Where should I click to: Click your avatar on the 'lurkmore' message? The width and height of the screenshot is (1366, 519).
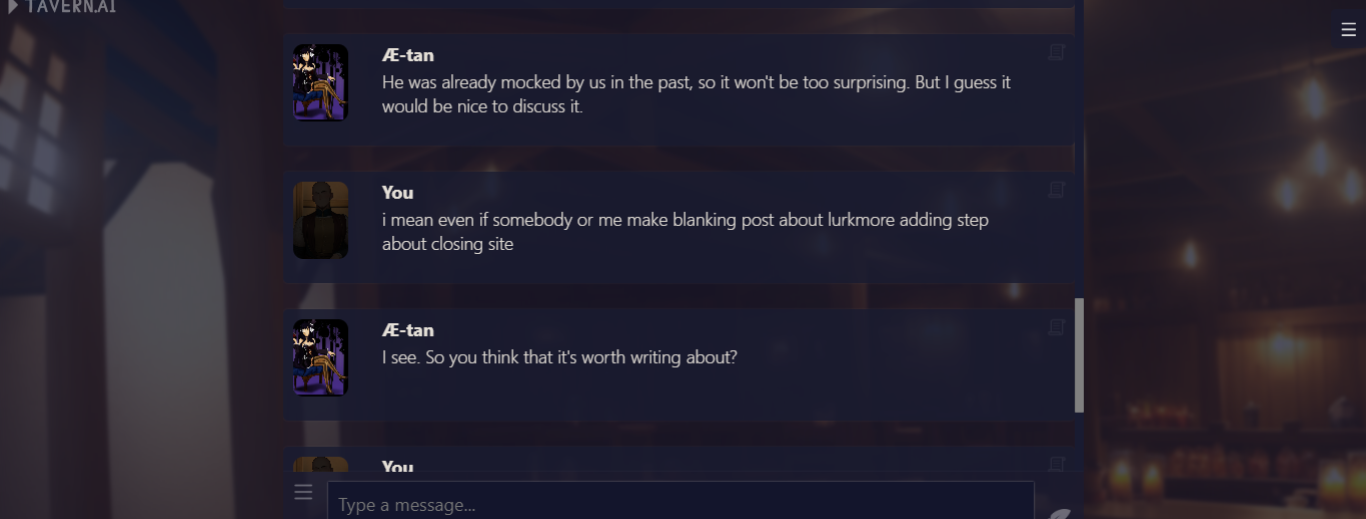pos(320,220)
